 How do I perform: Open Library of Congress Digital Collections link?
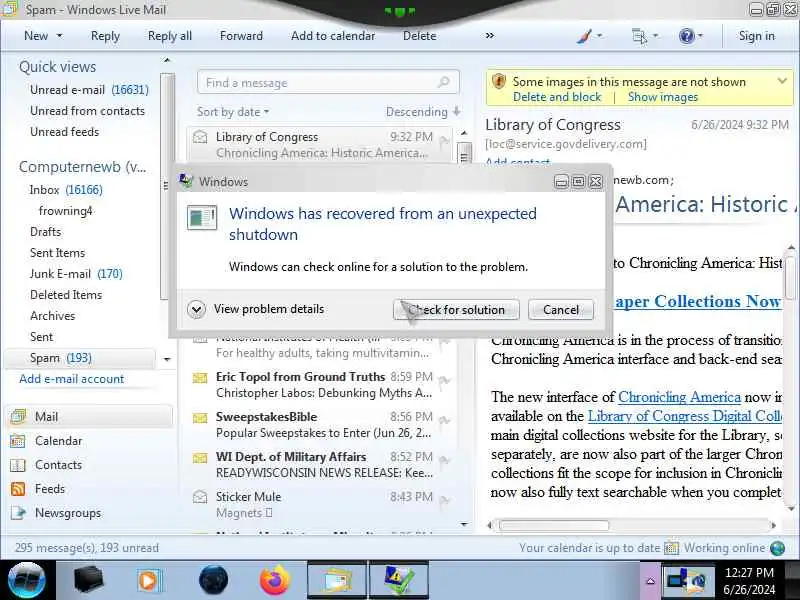(x=685, y=416)
